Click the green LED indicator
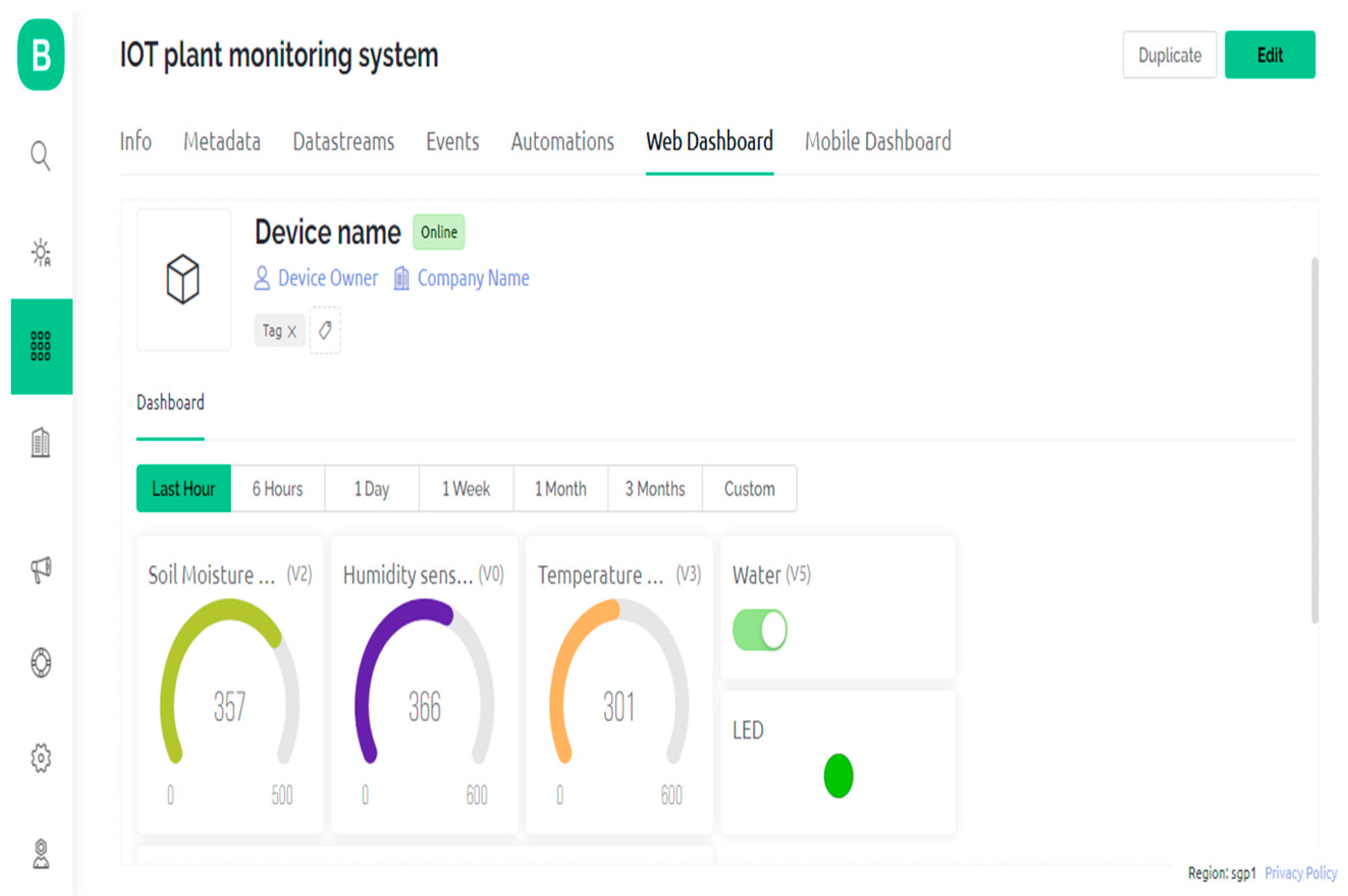The height and width of the screenshot is (896, 1348). pos(838,775)
